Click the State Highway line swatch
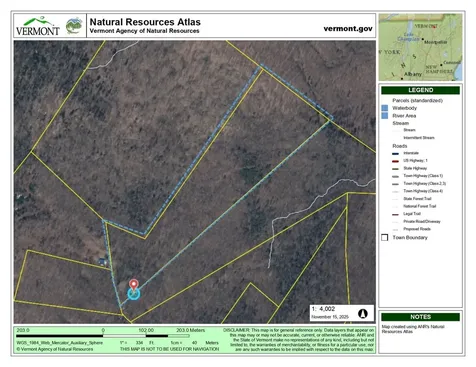This screenshot has height=367, width=476. tap(396, 169)
